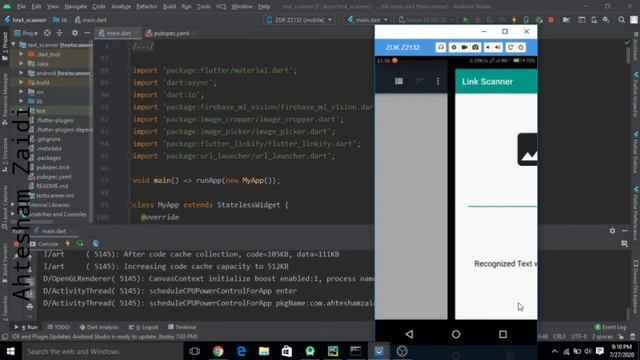The width and height of the screenshot is (640, 360).
Task: Open Search Everywhere magnifier icon
Action: pyautogui.click(x=621, y=20)
